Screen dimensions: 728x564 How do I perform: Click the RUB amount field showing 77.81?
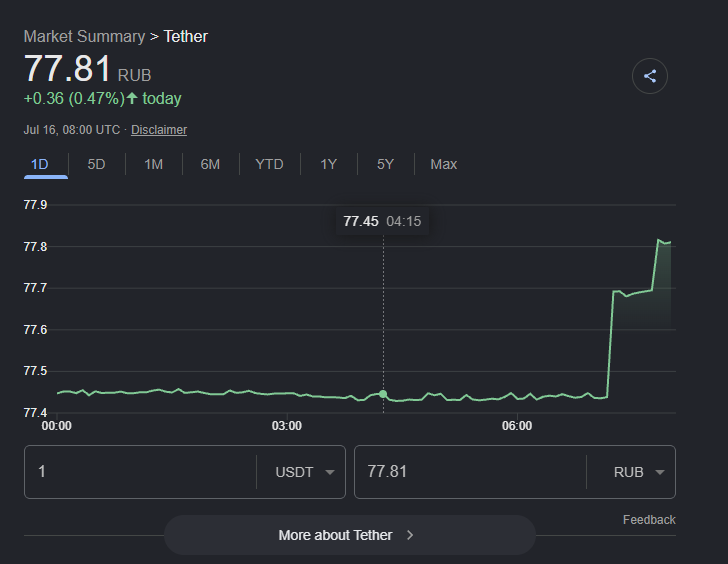pyautogui.click(x=470, y=472)
